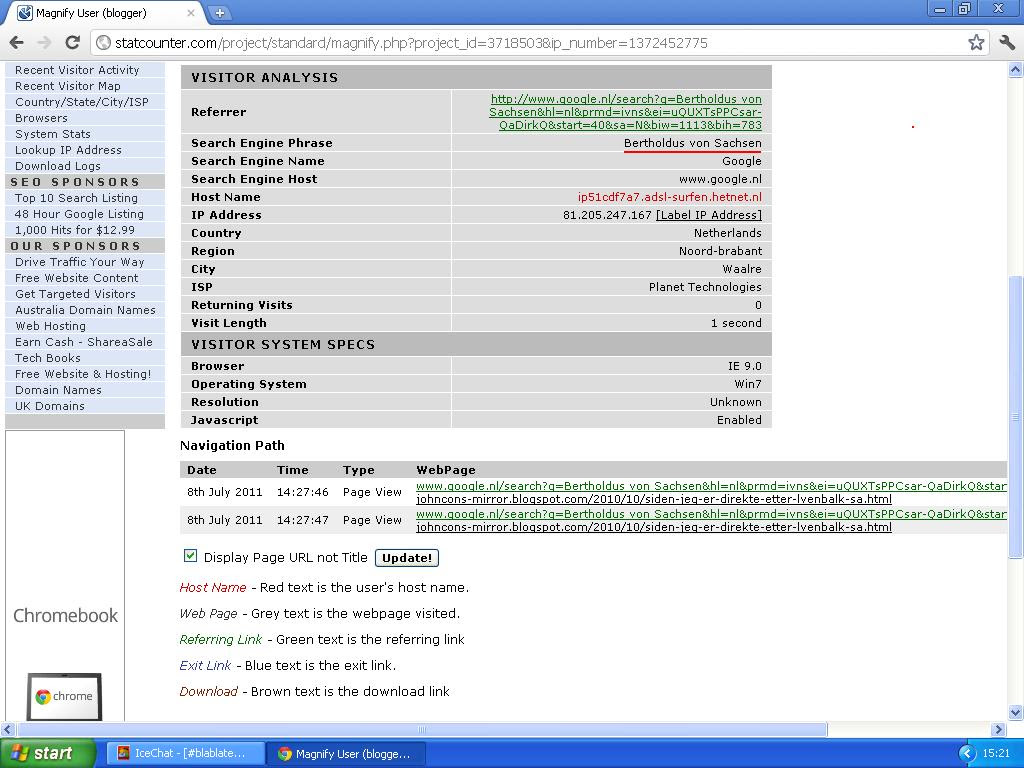Screen dimensions: 1024x768
Task: Expand hidden system tray icons arrow
Action: coord(967,754)
